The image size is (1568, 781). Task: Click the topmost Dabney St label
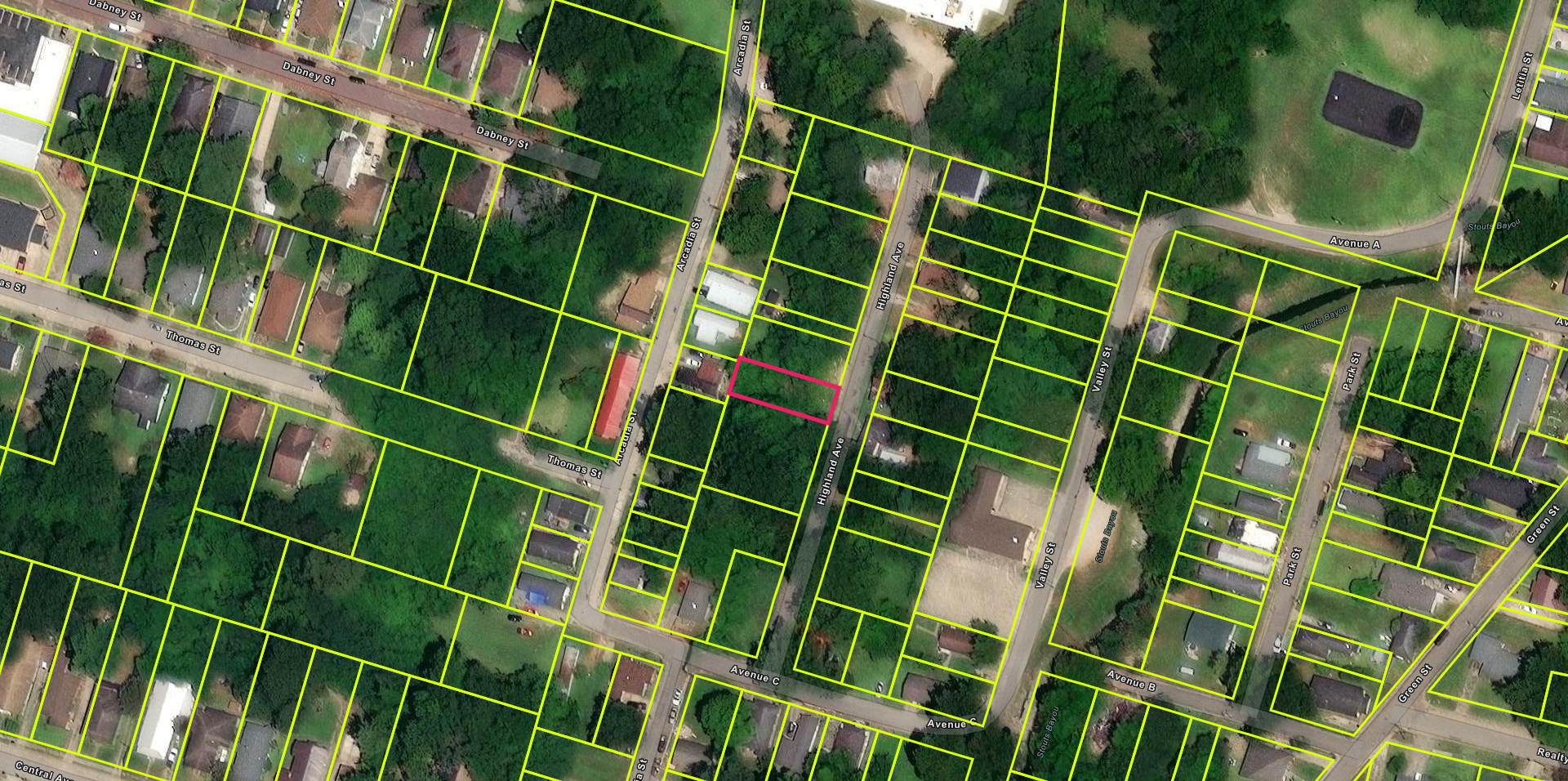115,9
